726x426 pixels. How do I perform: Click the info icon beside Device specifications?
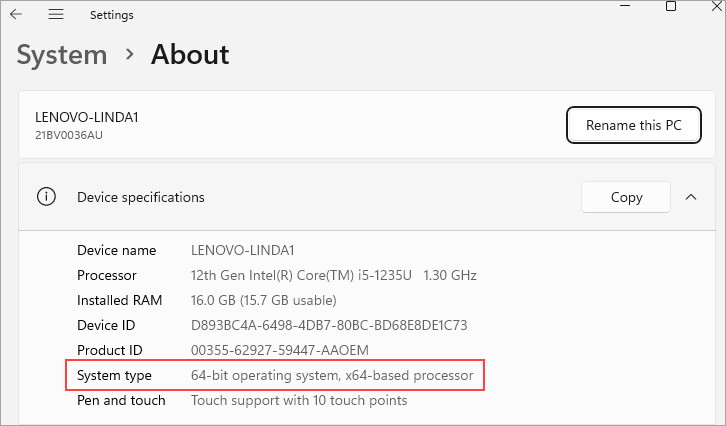[x=46, y=197]
